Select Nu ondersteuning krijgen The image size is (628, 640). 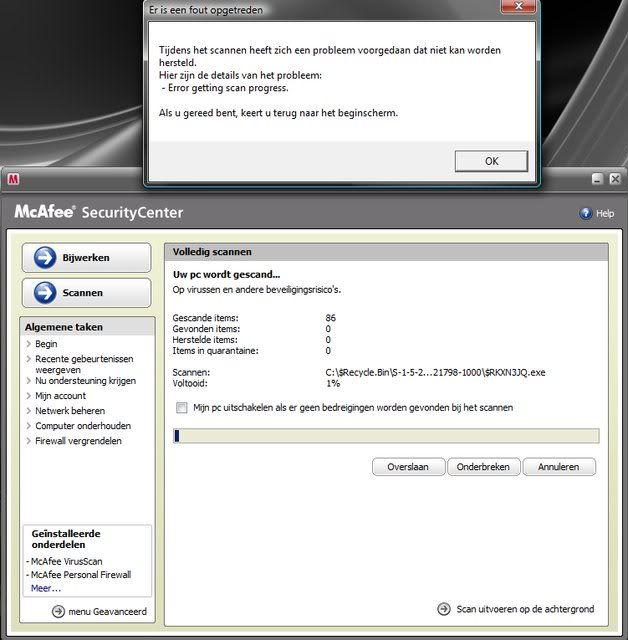86,381
